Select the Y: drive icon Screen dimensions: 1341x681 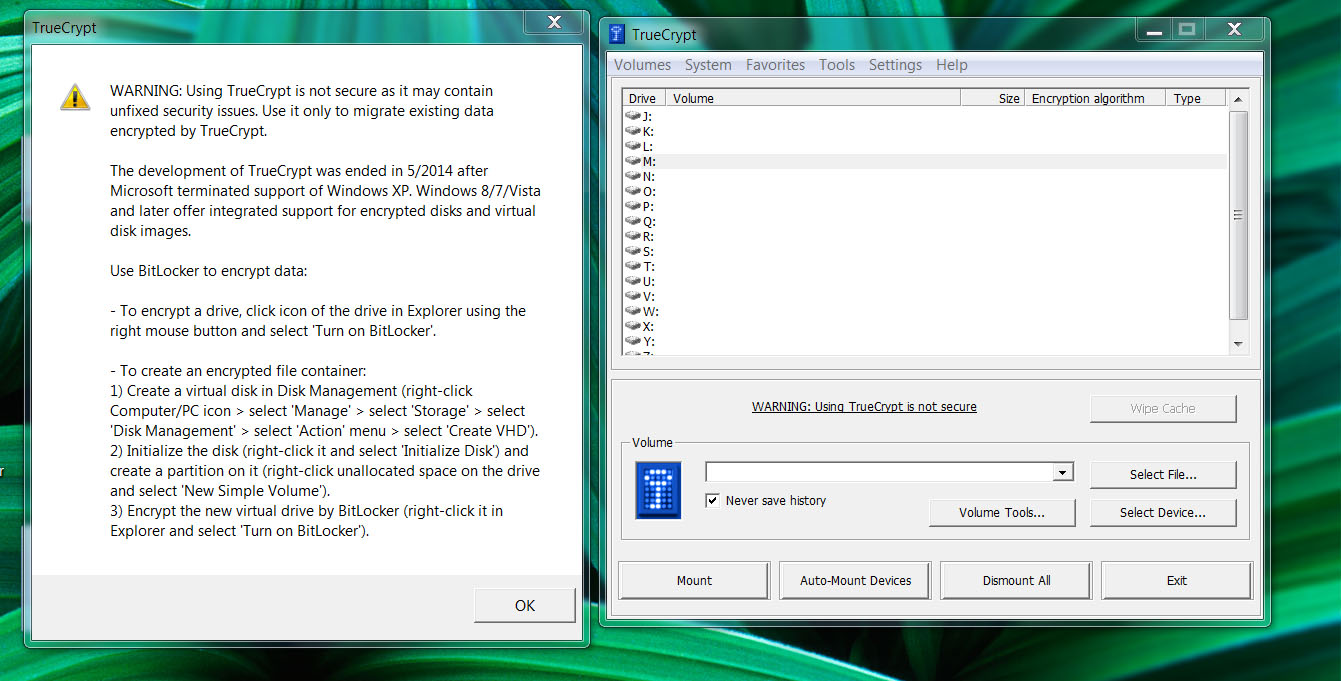633,341
